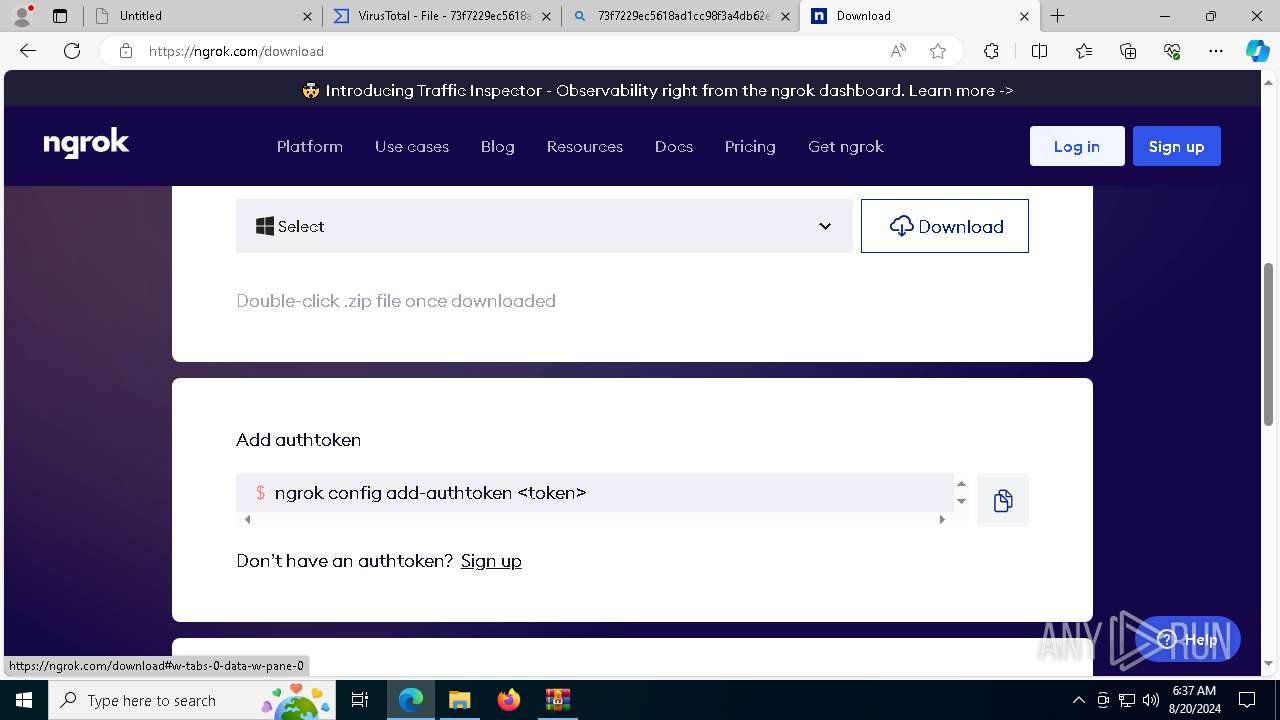Open Windows Start menu
Screen dimensions: 1280x720
(24, 700)
